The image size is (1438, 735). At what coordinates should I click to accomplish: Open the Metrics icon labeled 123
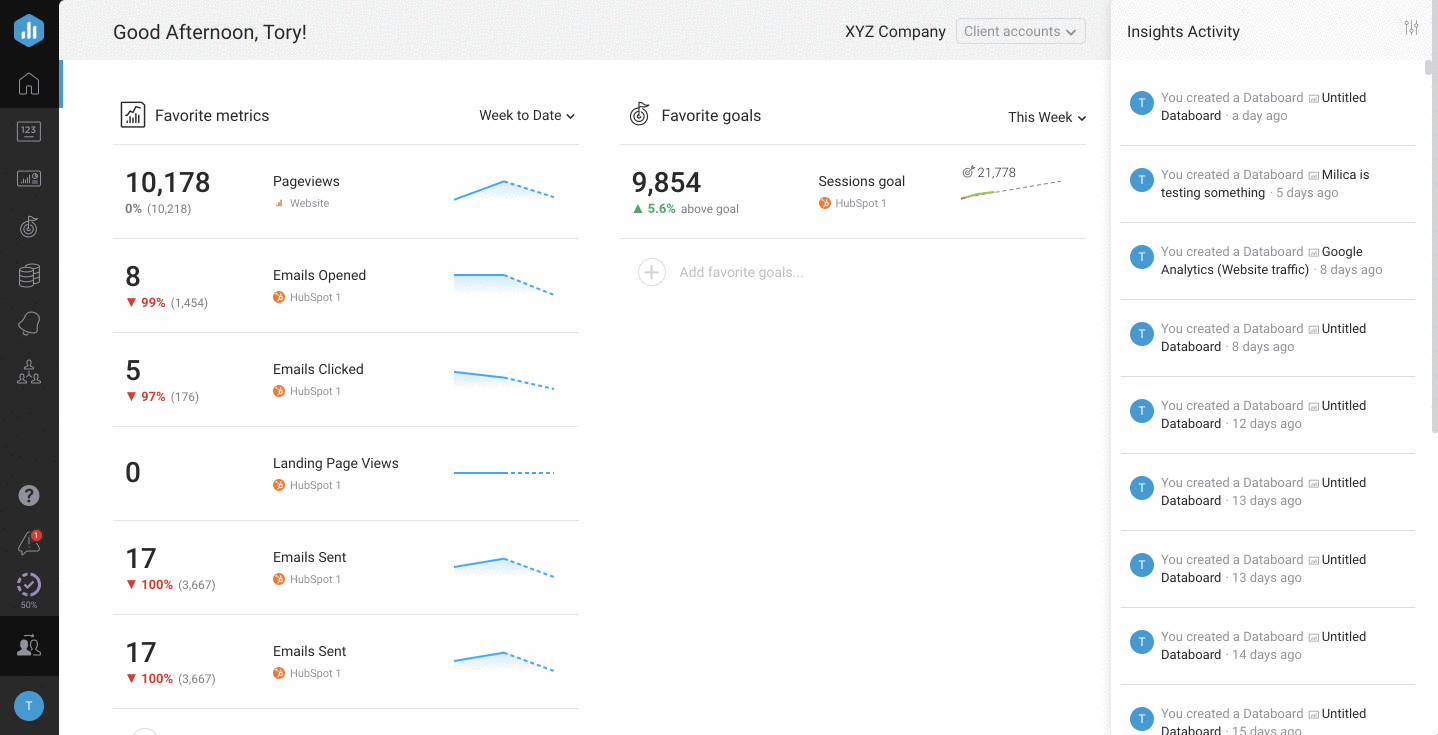[x=29, y=131]
